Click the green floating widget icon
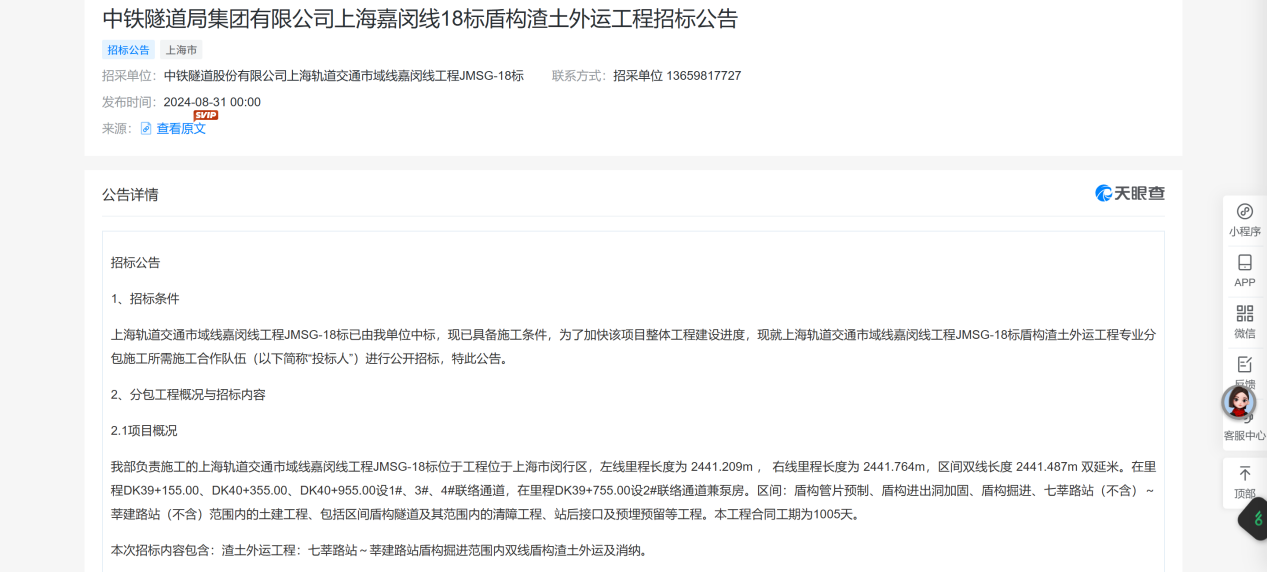The height and width of the screenshot is (572, 1267). (x=1257, y=518)
